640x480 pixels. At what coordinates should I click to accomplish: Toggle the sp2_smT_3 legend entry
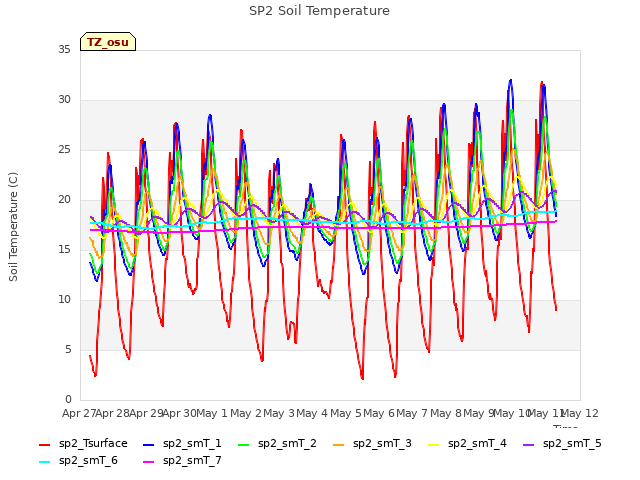pyautogui.click(x=372, y=444)
